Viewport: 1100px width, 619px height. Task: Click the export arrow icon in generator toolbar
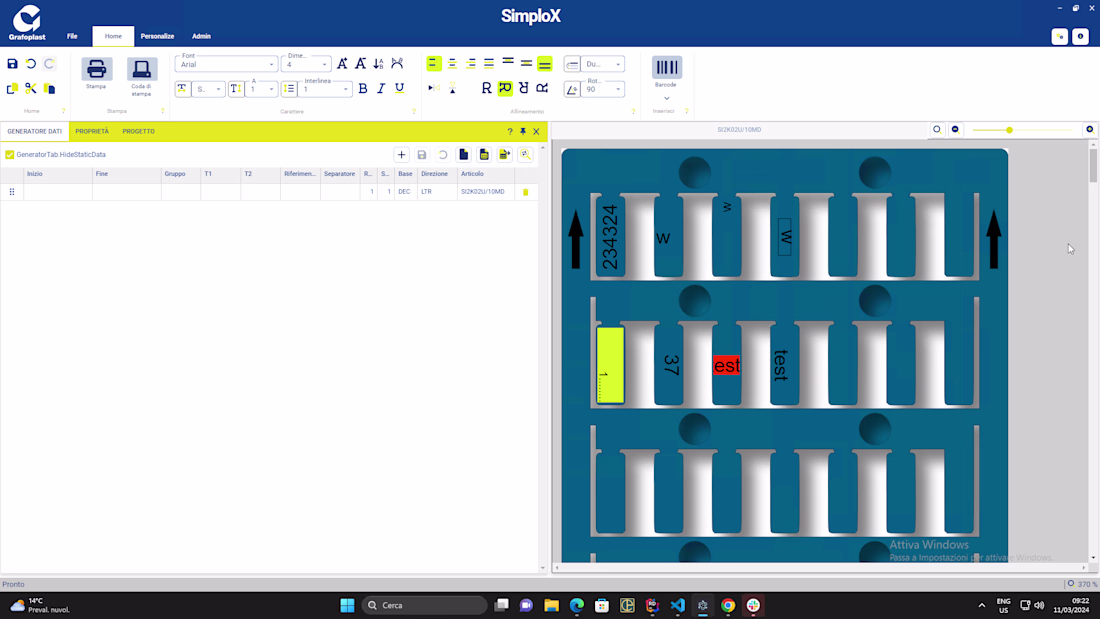[504, 155]
